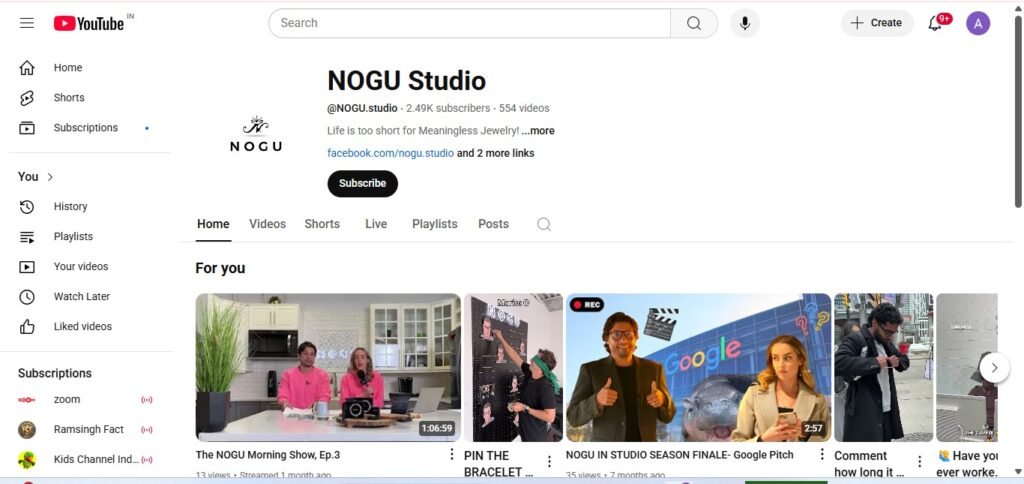Click the For you heading
Image resolution: width=1024 pixels, height=484 pixels.
(x=221, y=268)
